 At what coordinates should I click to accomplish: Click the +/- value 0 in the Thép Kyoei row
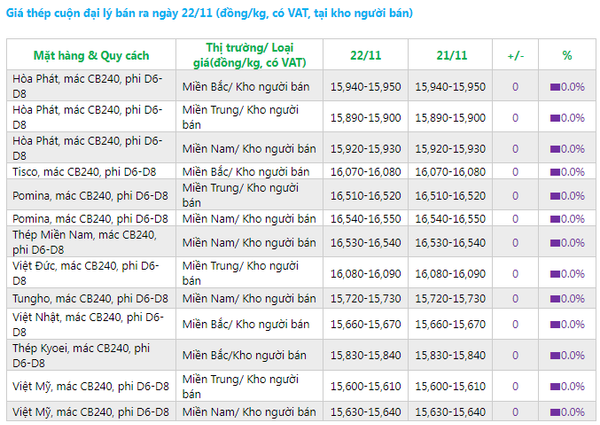[515, 355]
